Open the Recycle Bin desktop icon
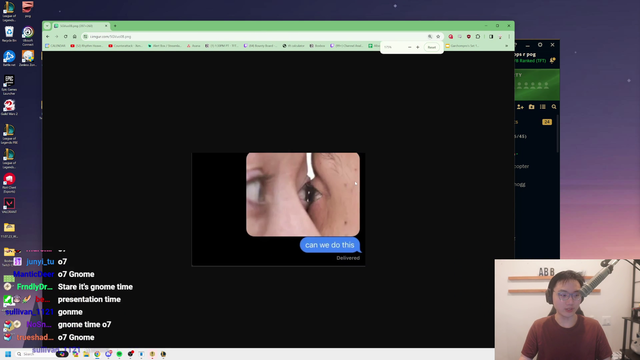This screenshot has height=360, width=640. click(9, 34)
